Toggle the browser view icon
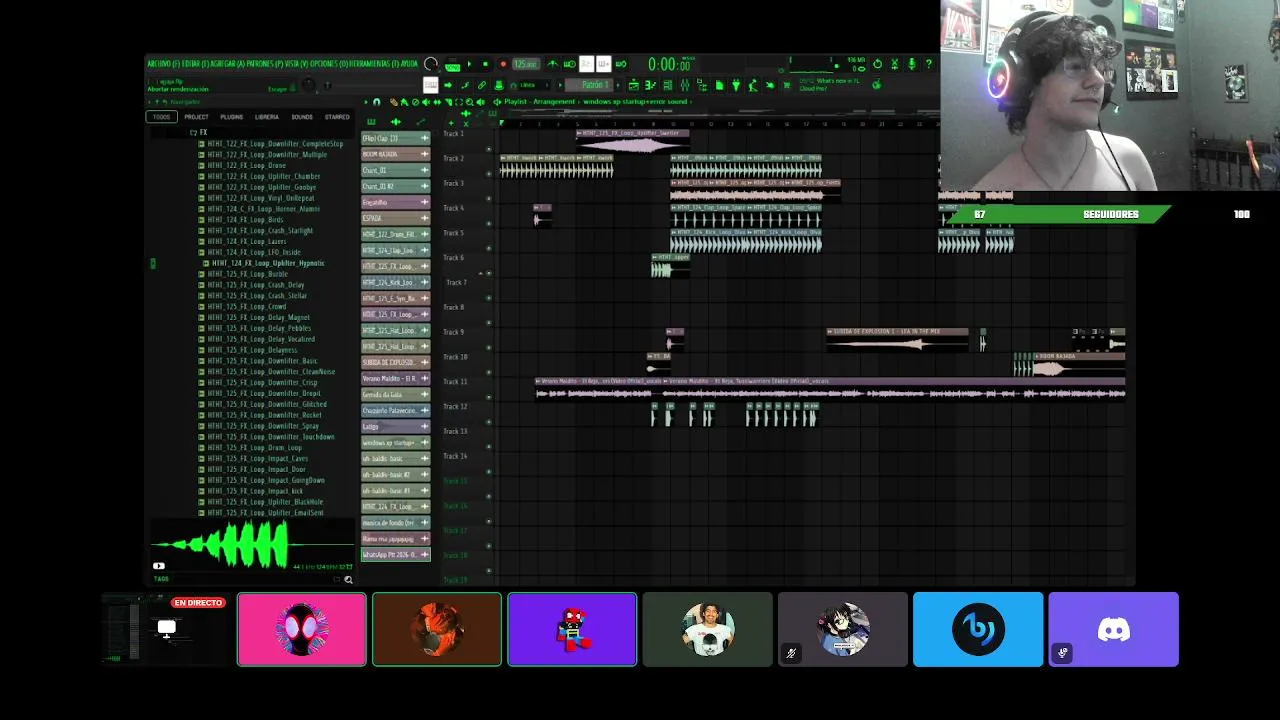Screen dimensions: 1280x720 tap(702, 85)
